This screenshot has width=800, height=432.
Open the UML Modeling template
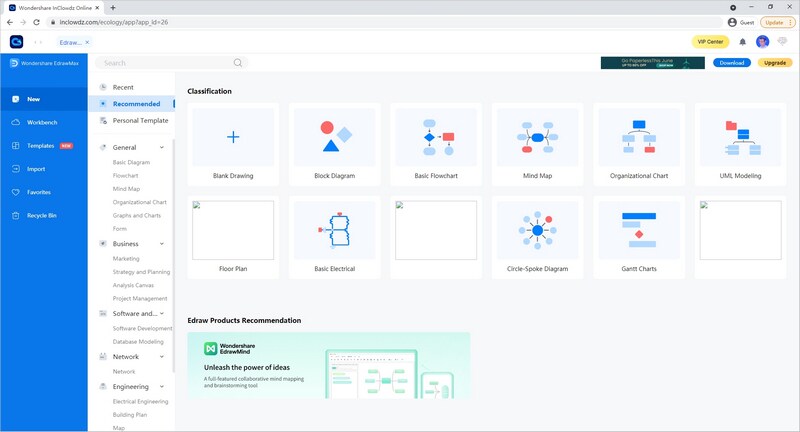(x=740, y=144)
